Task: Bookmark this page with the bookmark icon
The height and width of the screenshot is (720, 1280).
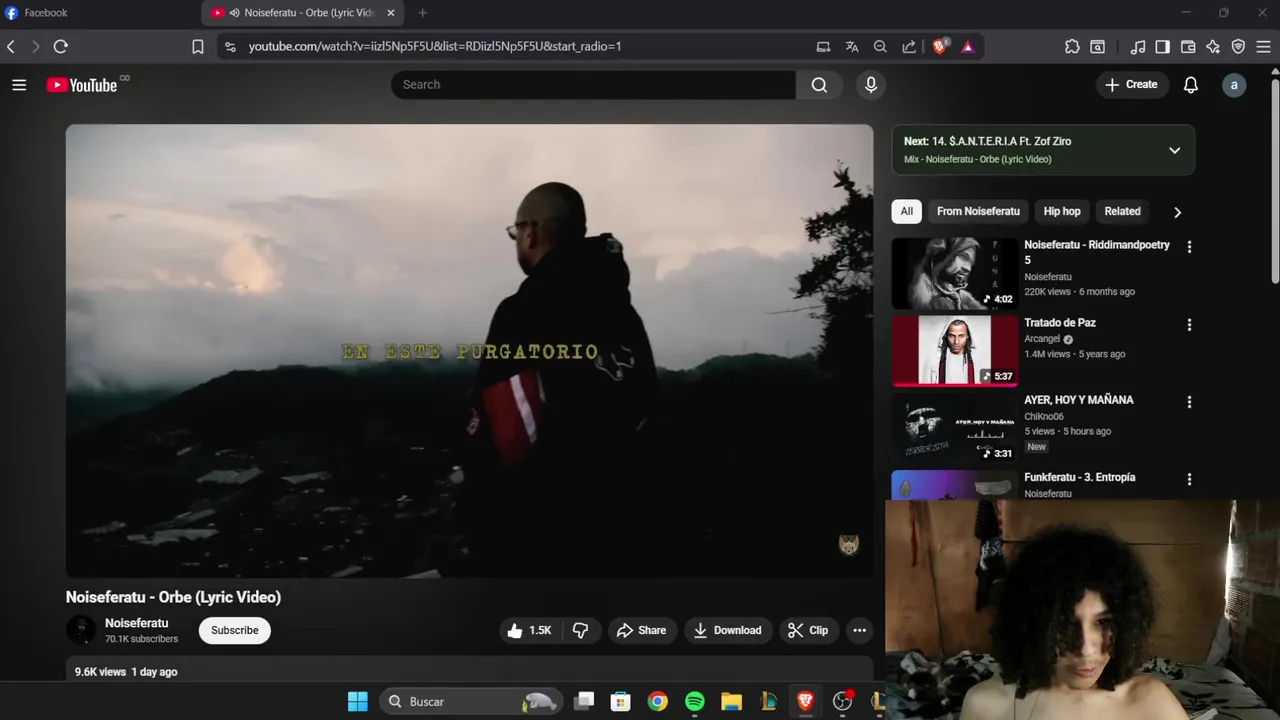Action: 198,46
